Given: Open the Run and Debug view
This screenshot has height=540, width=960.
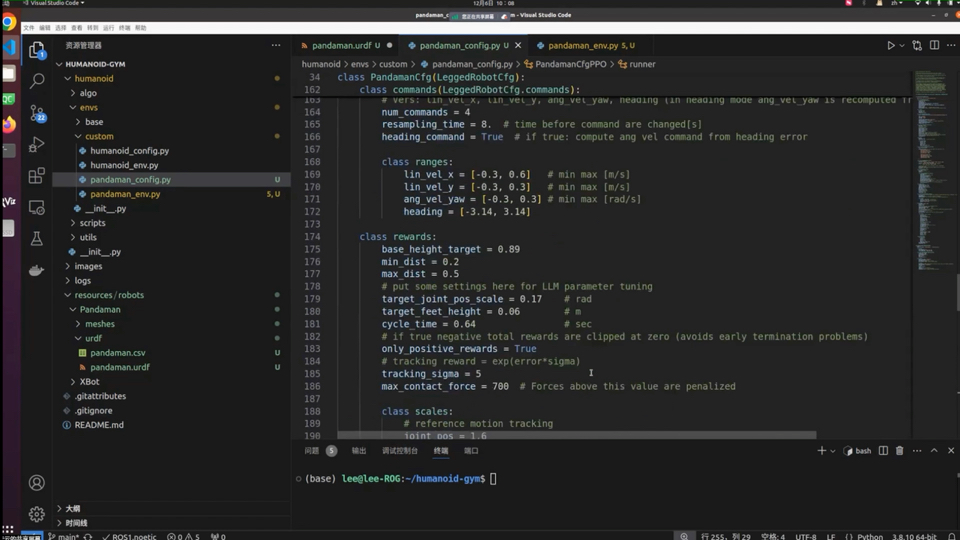Looking at the screenshot, I should pyautogui.click(x=37, y=145).
